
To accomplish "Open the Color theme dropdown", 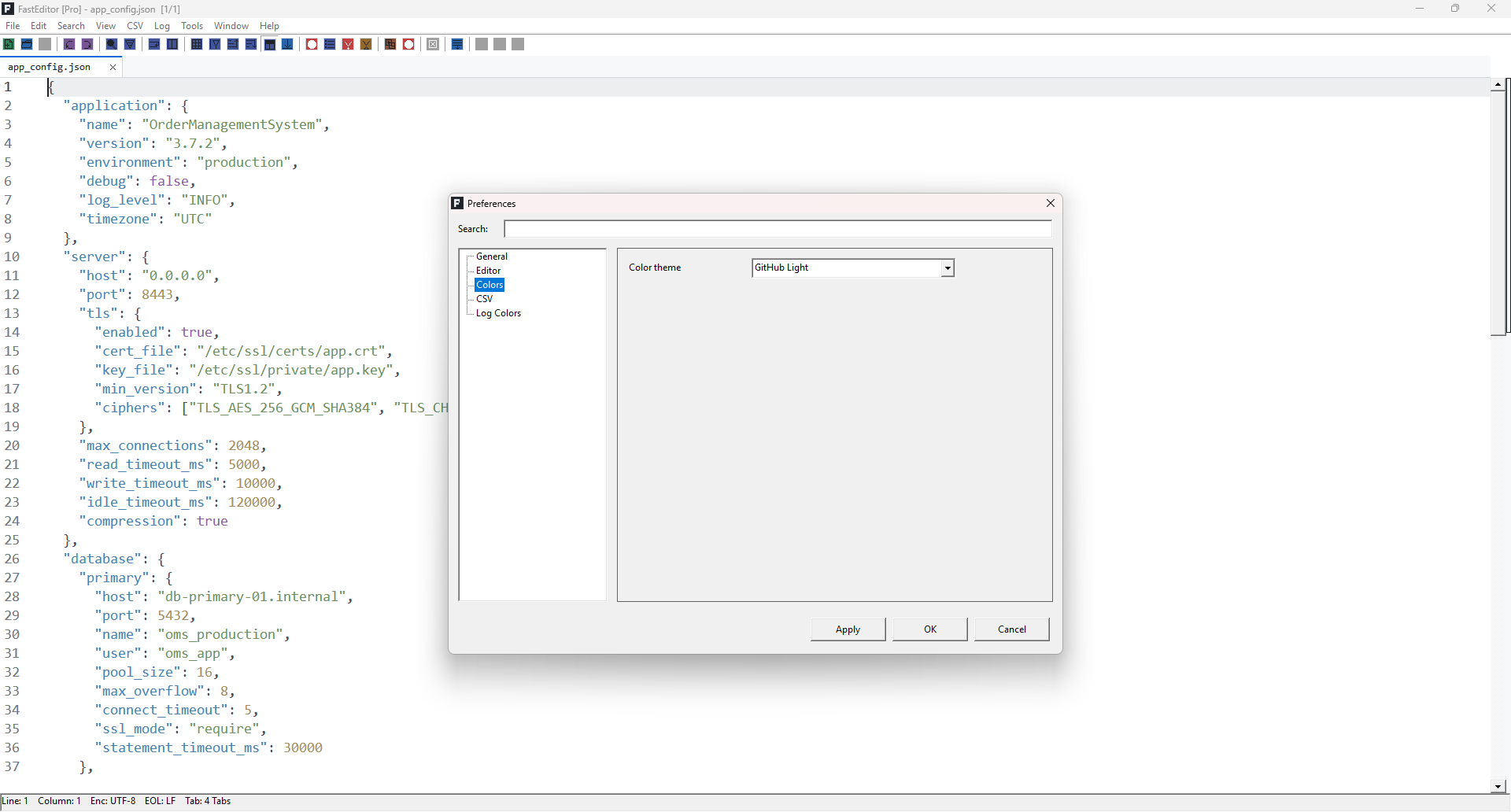I will [853, 268].
